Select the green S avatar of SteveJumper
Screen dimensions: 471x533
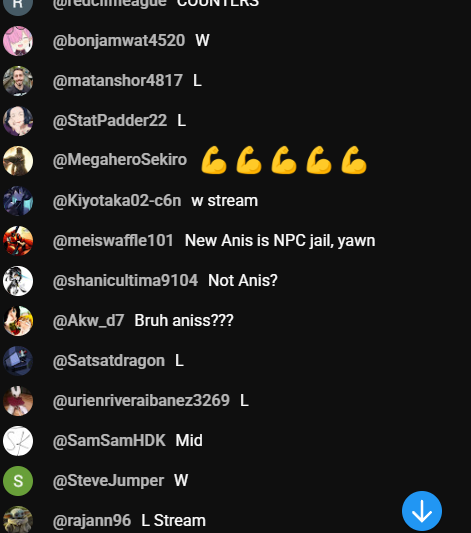point(18,481)
